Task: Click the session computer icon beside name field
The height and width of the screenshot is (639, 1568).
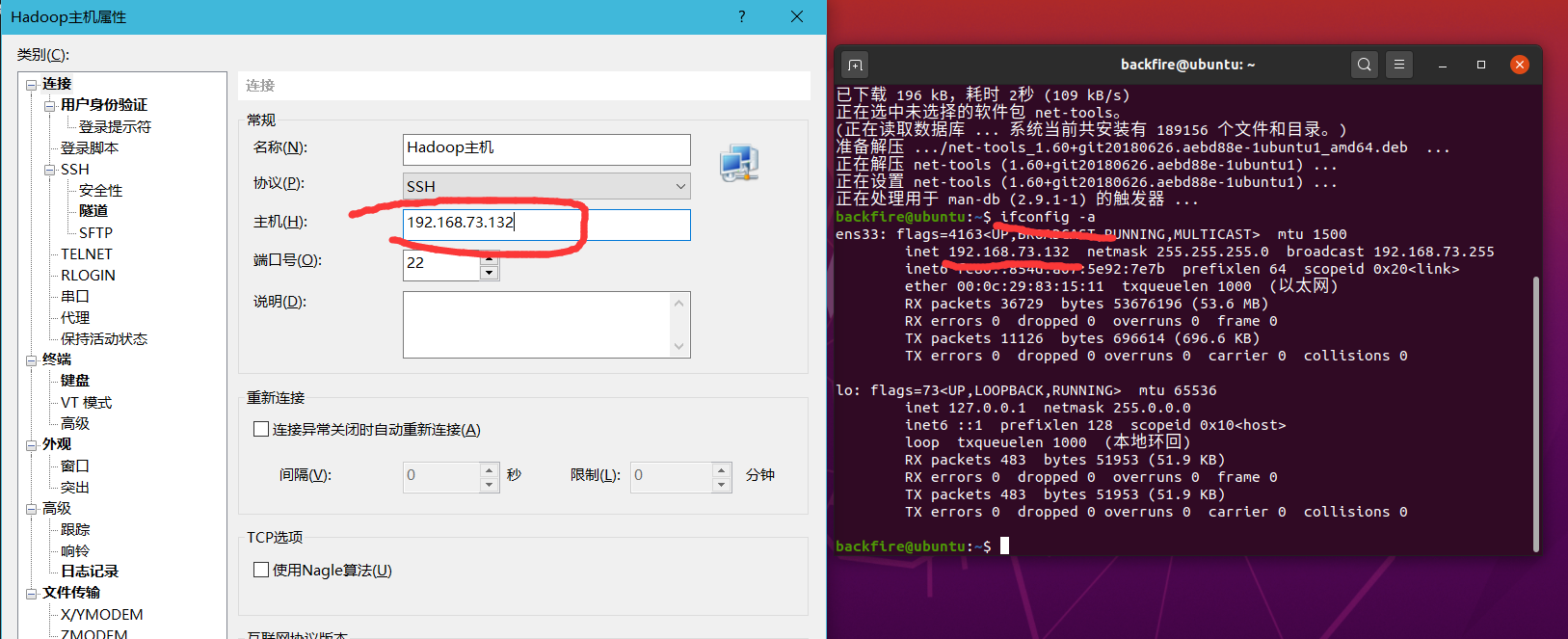Action: tap(739, 163)
